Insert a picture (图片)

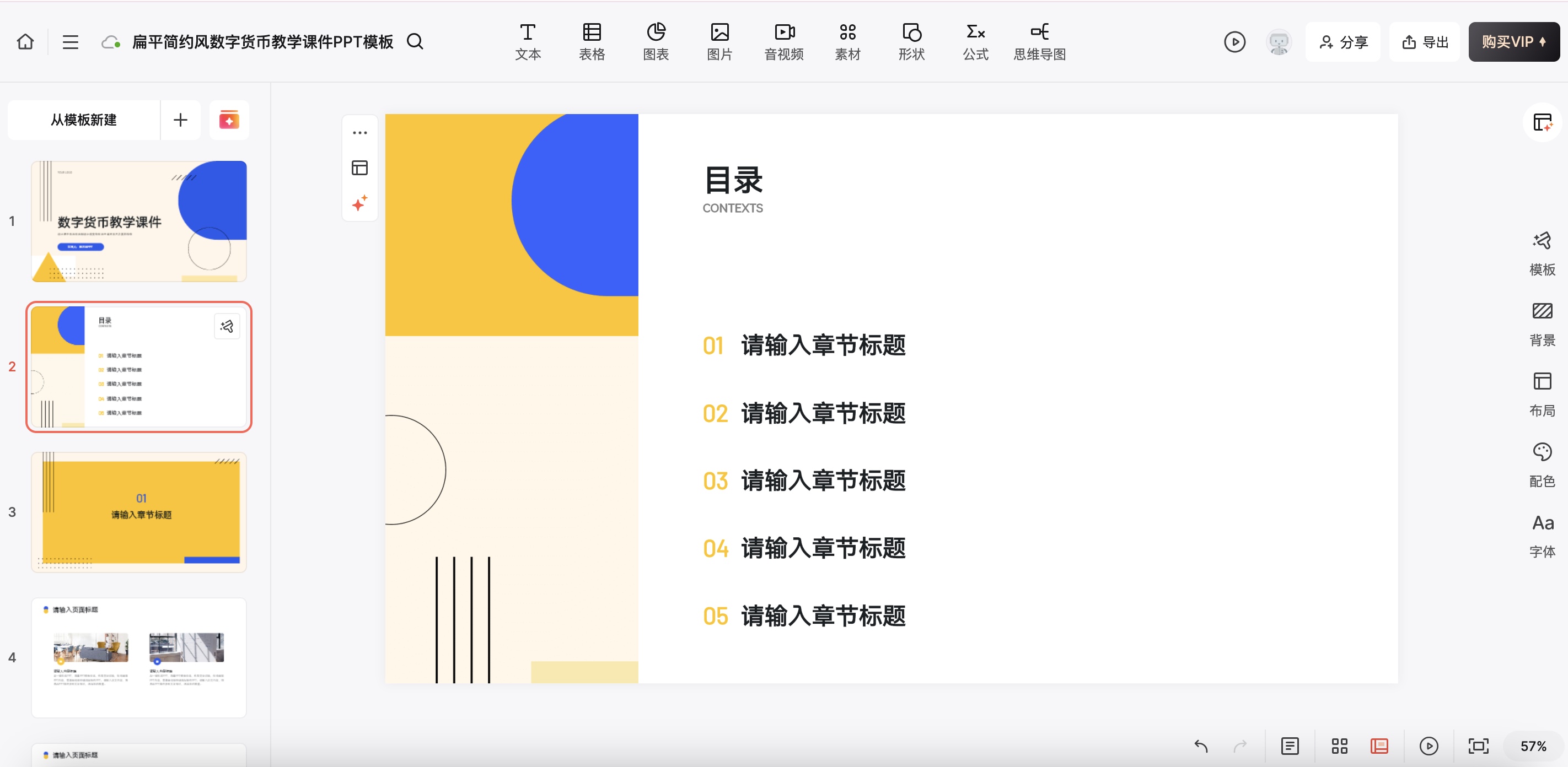(719, 41)
